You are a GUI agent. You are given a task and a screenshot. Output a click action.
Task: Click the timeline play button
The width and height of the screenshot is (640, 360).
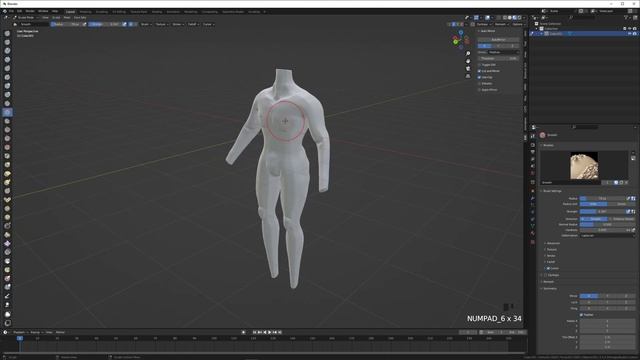[269, 332]
